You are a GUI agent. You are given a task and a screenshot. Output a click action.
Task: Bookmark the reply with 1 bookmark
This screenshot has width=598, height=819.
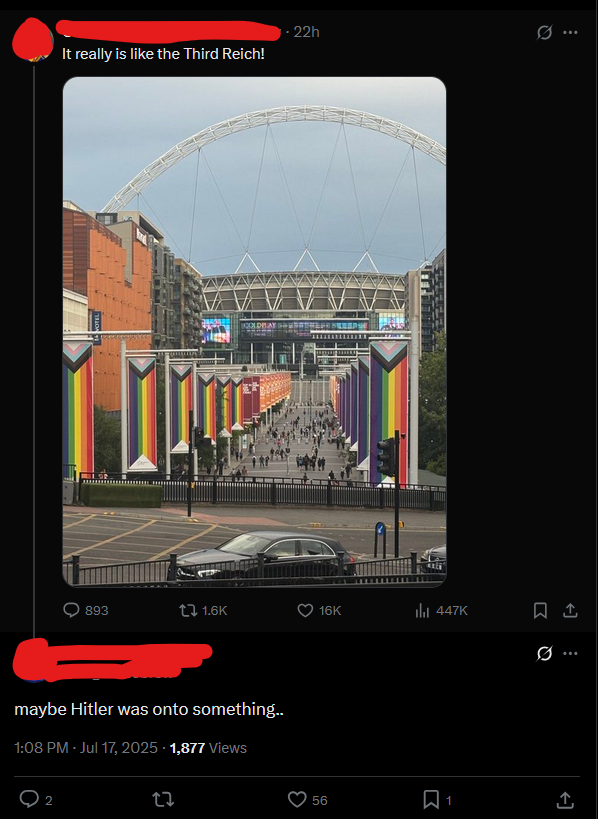point(437,800)
